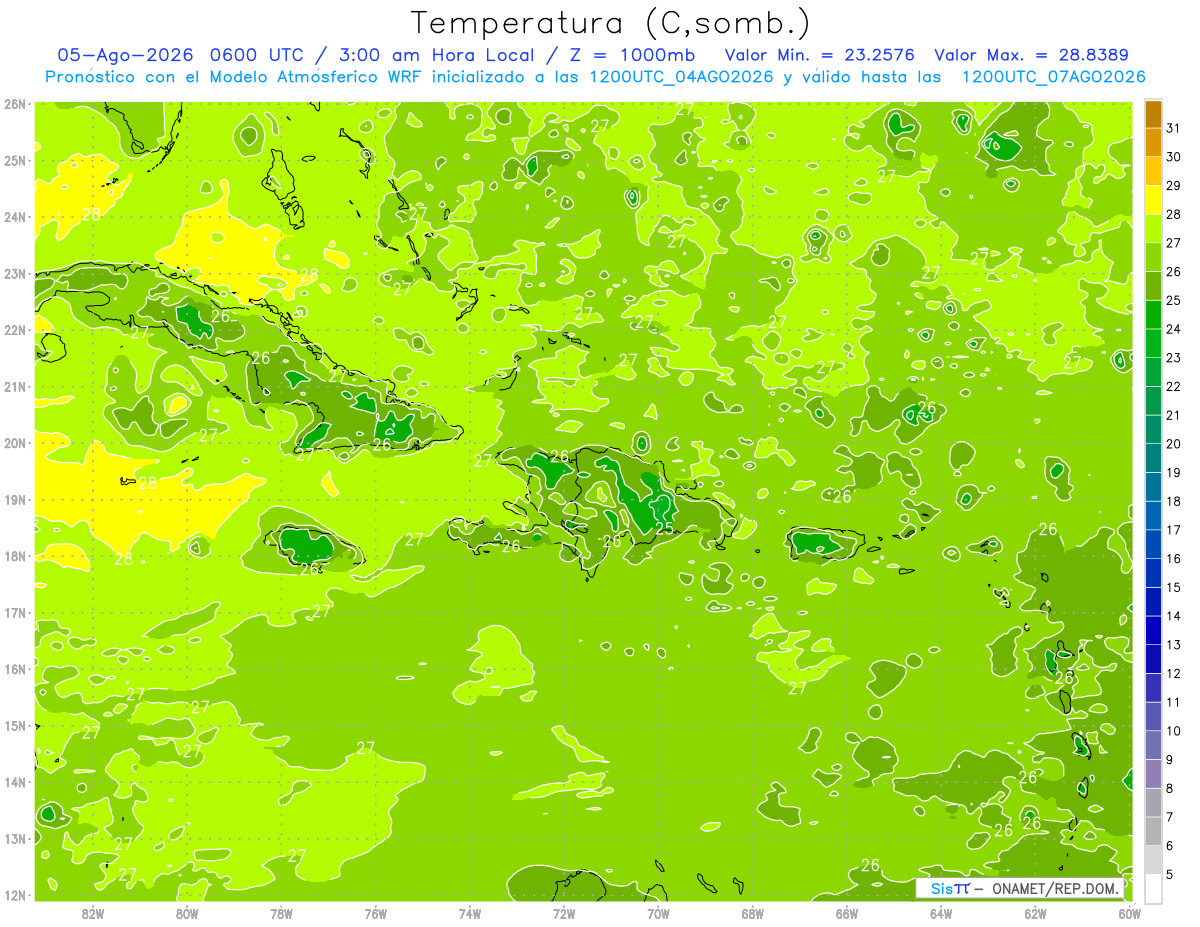Click the '26N' latitude axis label
The image size is (1200, 927).
pos(15,104)
